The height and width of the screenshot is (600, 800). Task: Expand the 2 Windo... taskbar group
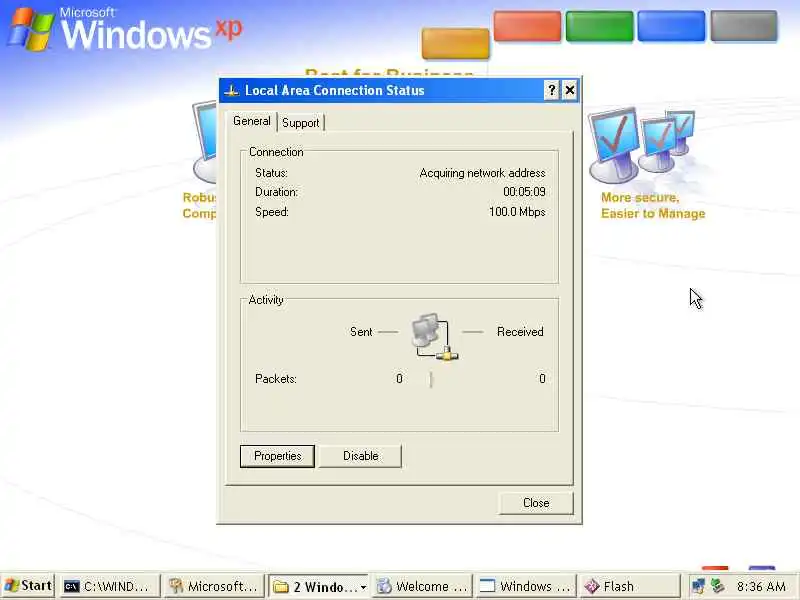[x=319, y=586]
